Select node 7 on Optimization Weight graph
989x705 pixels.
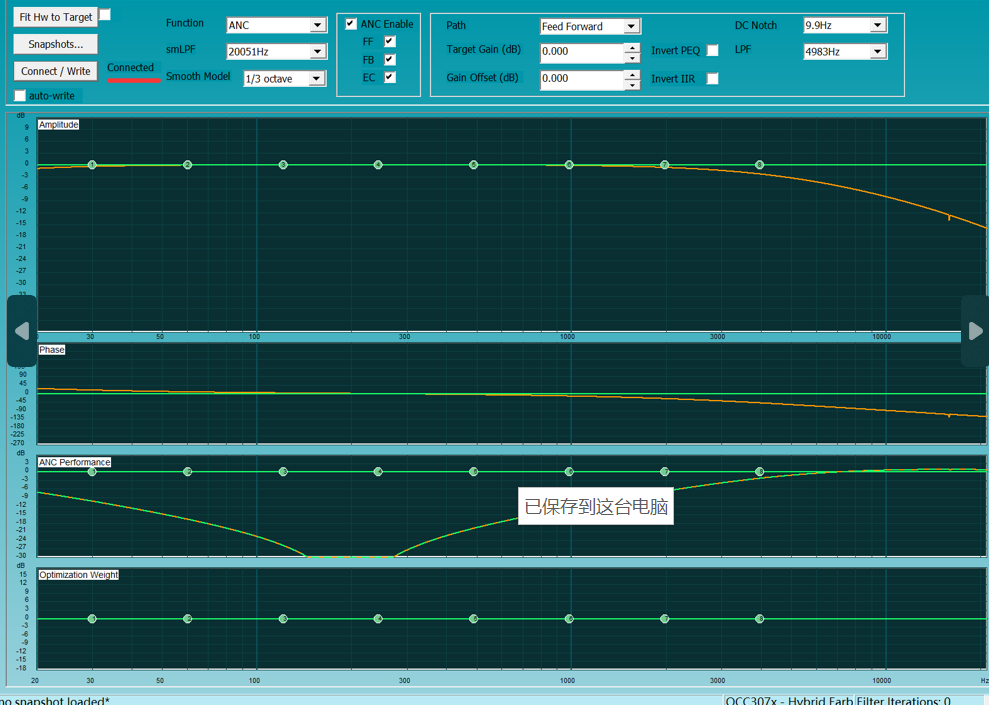pos(664,619)
